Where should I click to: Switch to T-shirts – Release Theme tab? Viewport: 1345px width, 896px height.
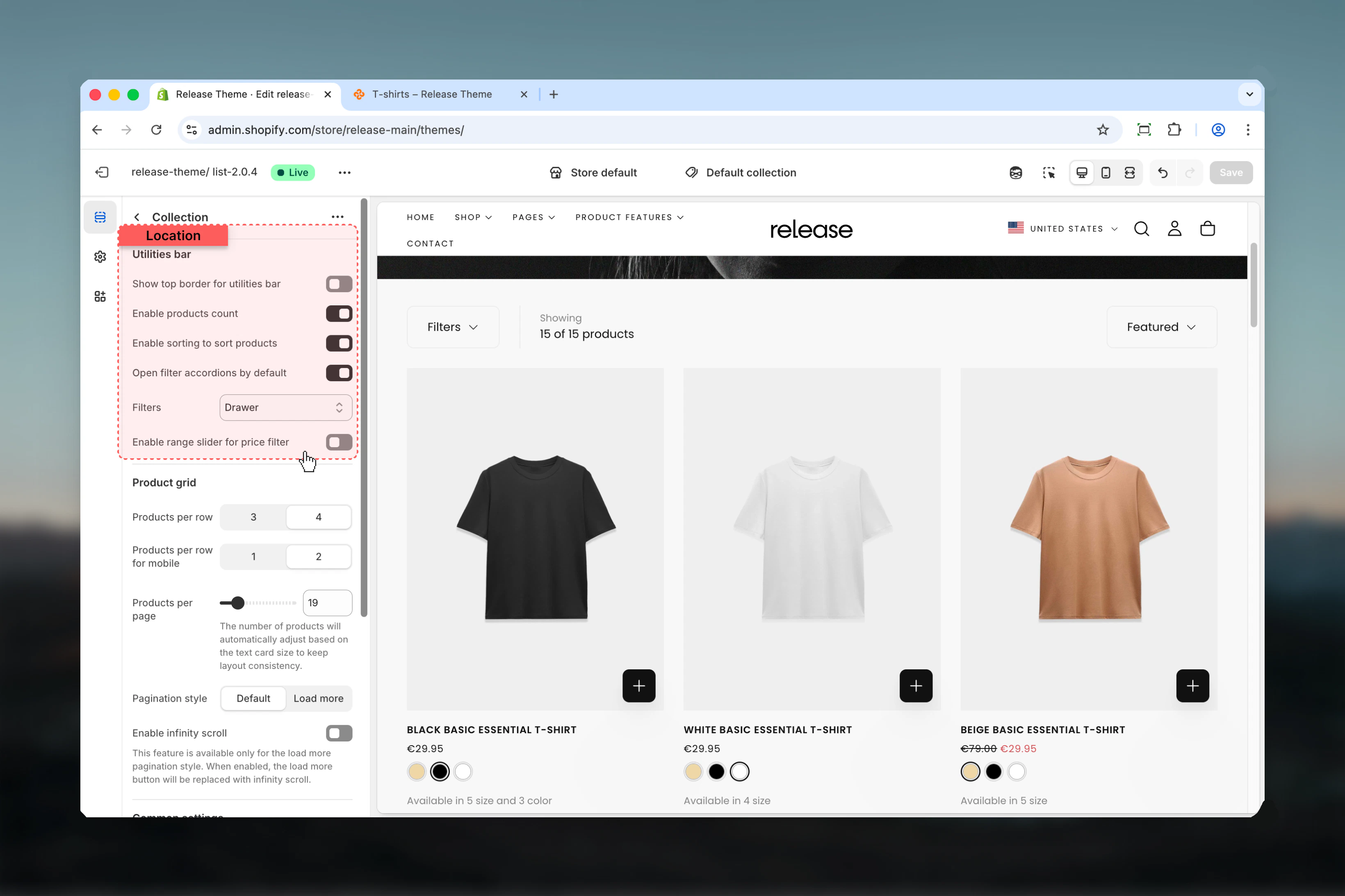coord(431,94)
